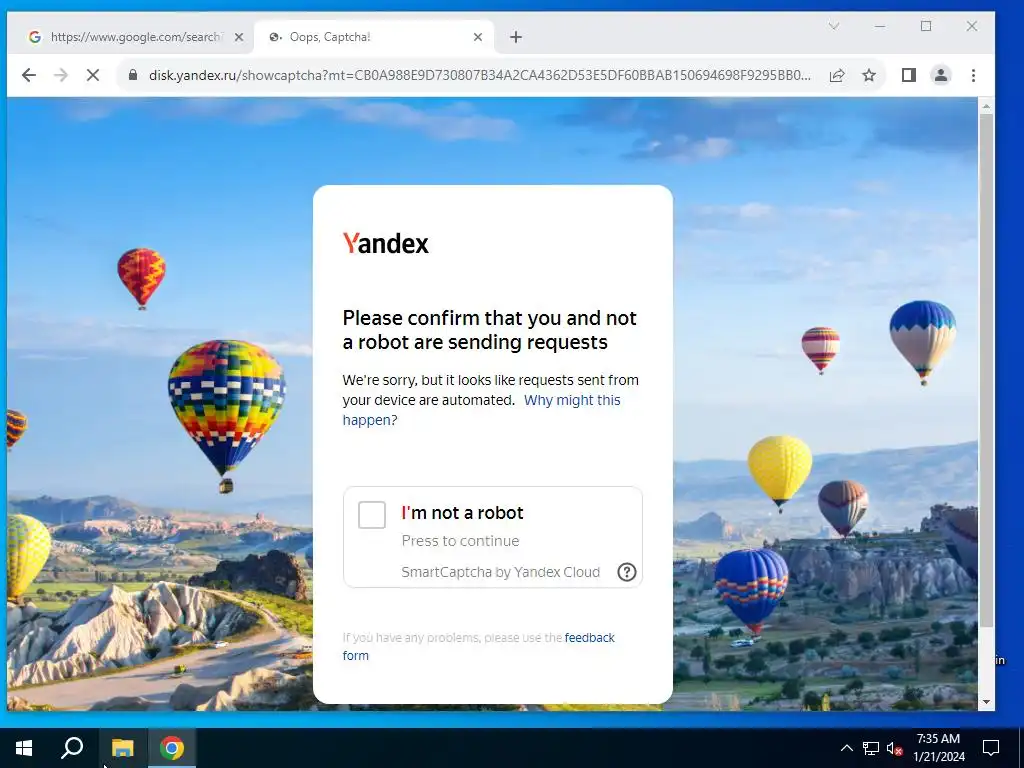This screenshot has height=768, width=1024.
Task: Open the SmartCaptcha help question mark icon
Action: pyautogui.click(x=626, y=572)
